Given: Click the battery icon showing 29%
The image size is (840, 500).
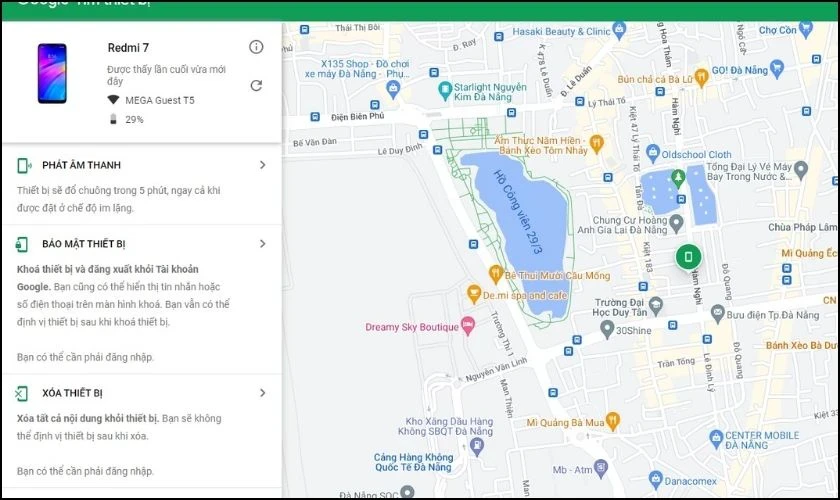Looking at the screenshot, I should click(x=113, y=120).
